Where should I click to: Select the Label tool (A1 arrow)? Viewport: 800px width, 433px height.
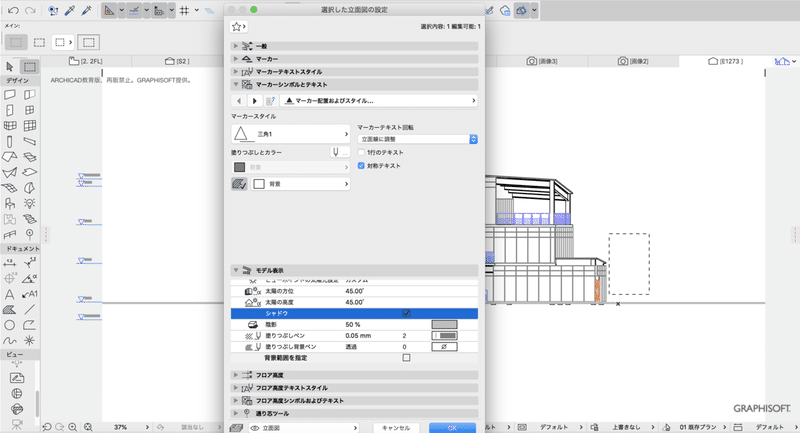30,294
